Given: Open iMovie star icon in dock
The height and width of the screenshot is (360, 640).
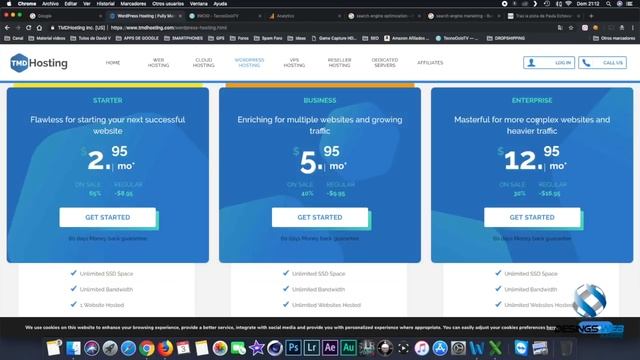Looking at the screenshot, I should (257, 348).
